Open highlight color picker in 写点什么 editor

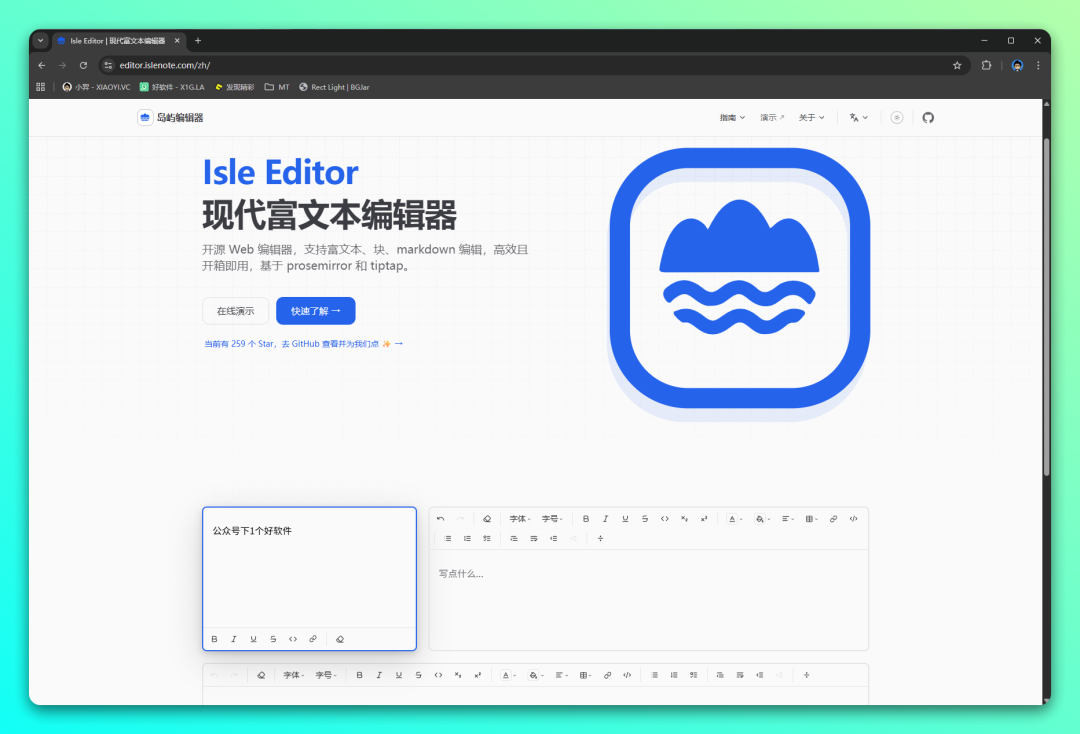click(x=762, y=519)
